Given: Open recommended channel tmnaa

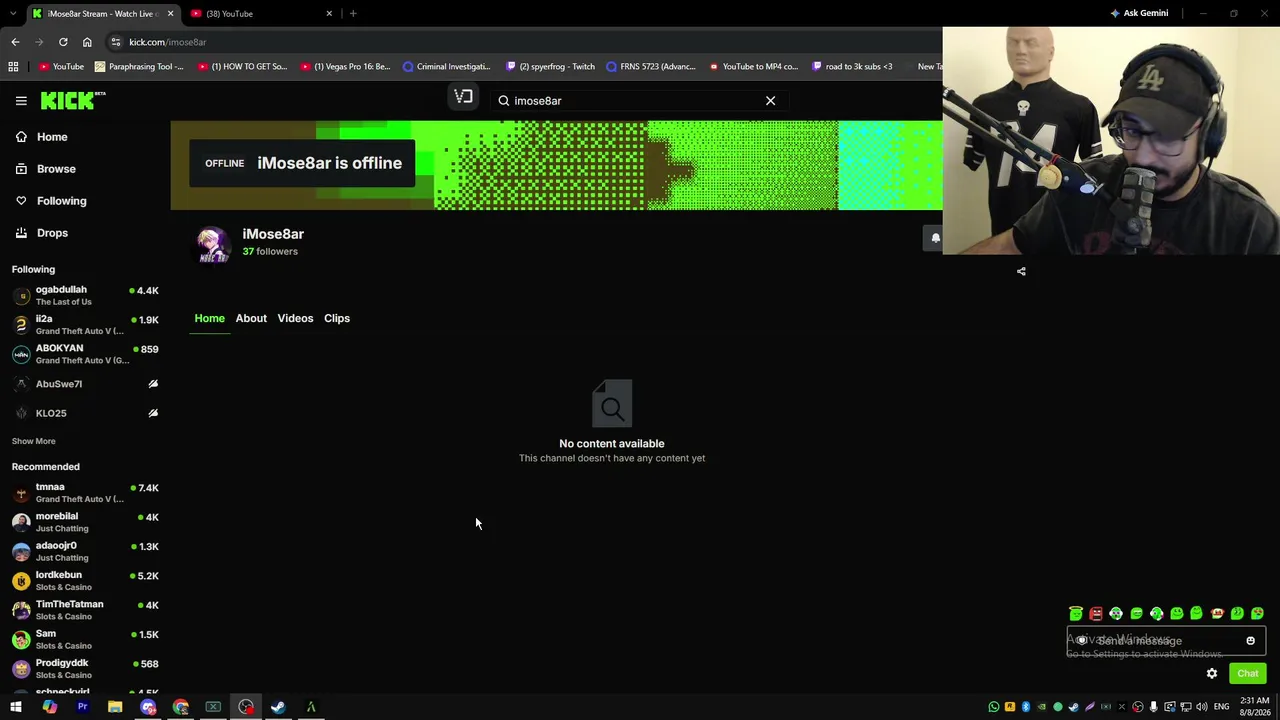Looking at the screenshot, I should coord(85,493).
